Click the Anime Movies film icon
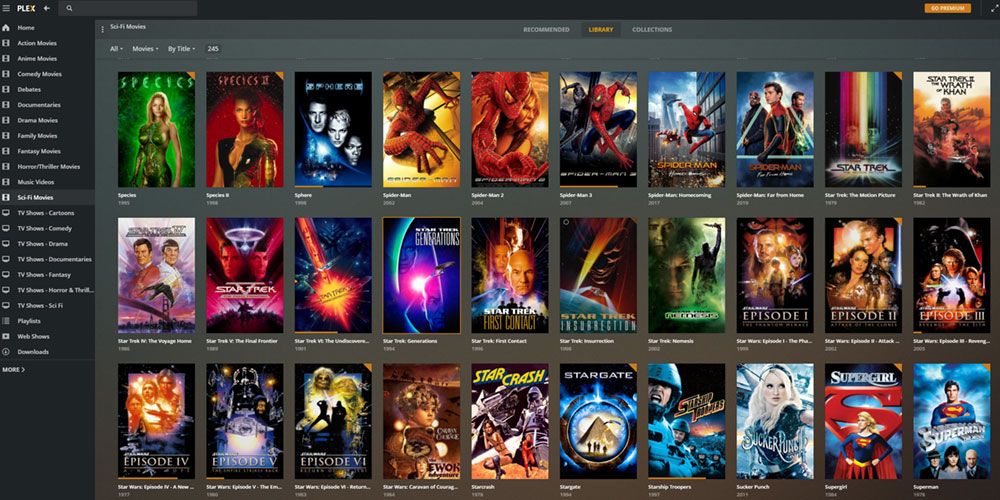 pyautogui.click(x=6, y=59)
